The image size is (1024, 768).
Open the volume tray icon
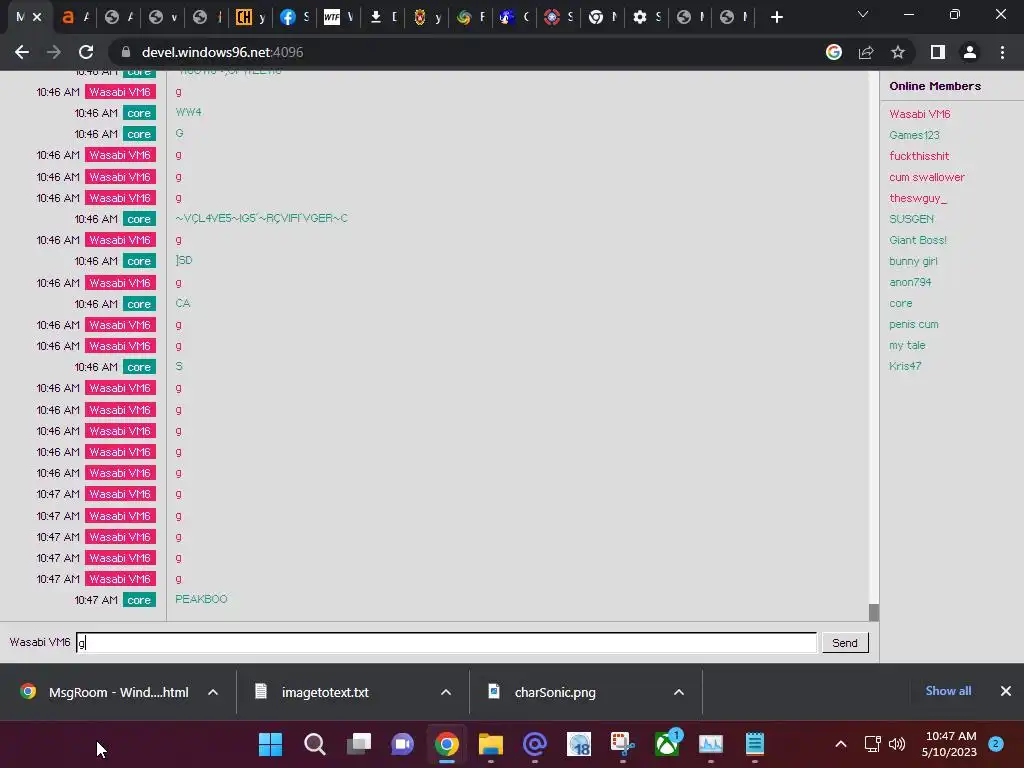click(897, 744)
